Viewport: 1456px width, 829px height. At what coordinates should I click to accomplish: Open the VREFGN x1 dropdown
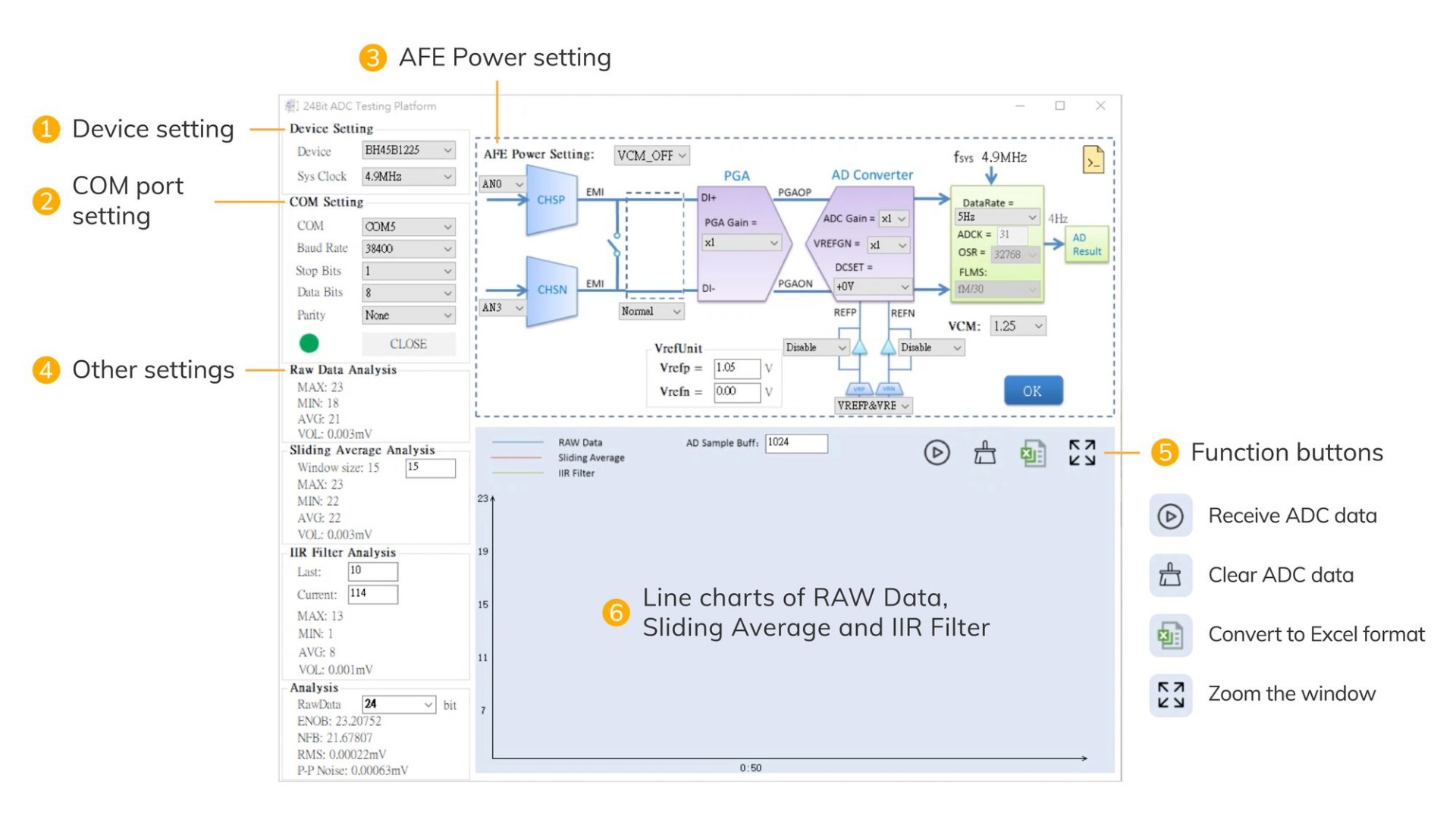coord(888,245)
